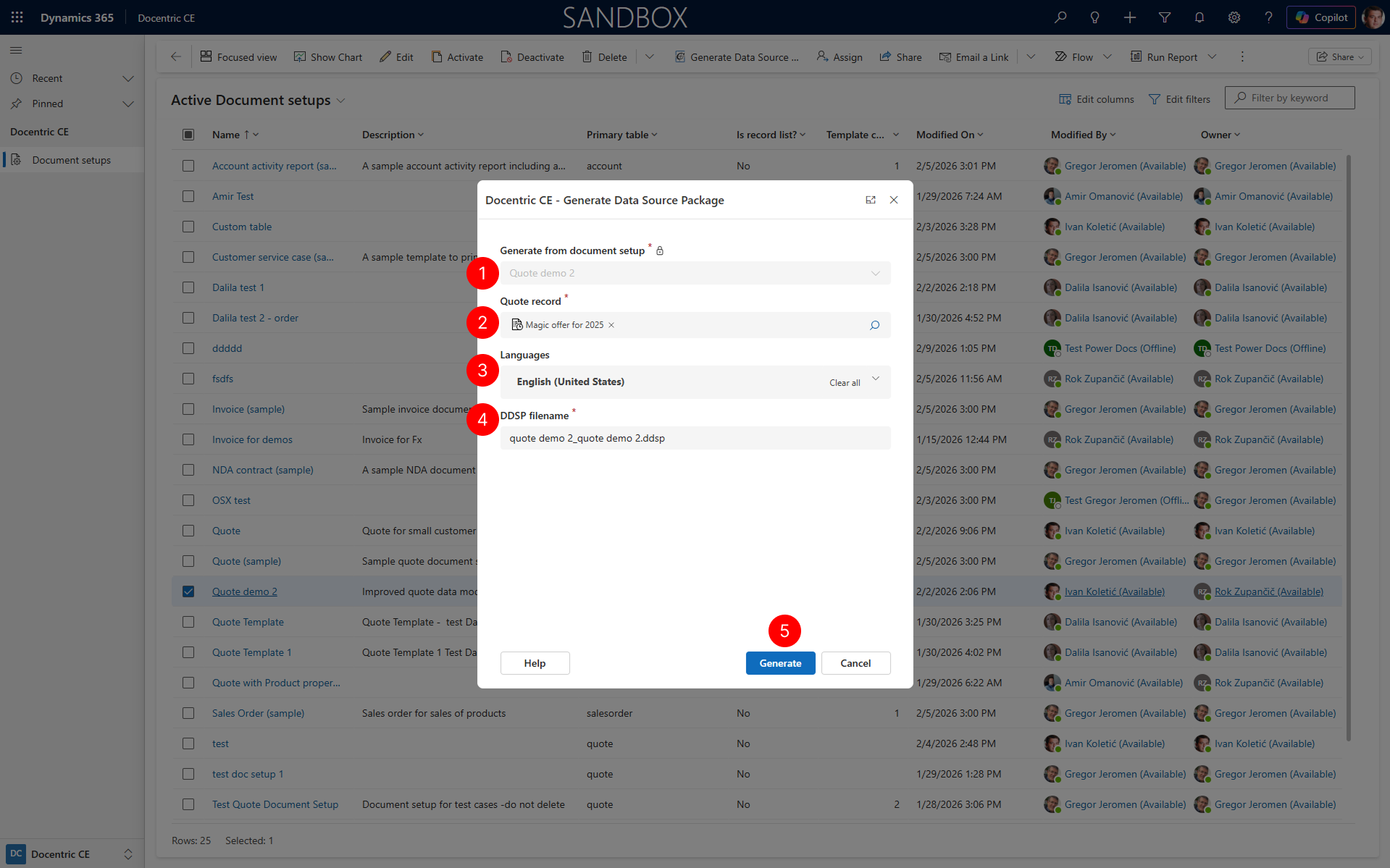Check the Account activity report row checkbox
This screenshot has height=868, width=1390.
click(x=188, y=166)
